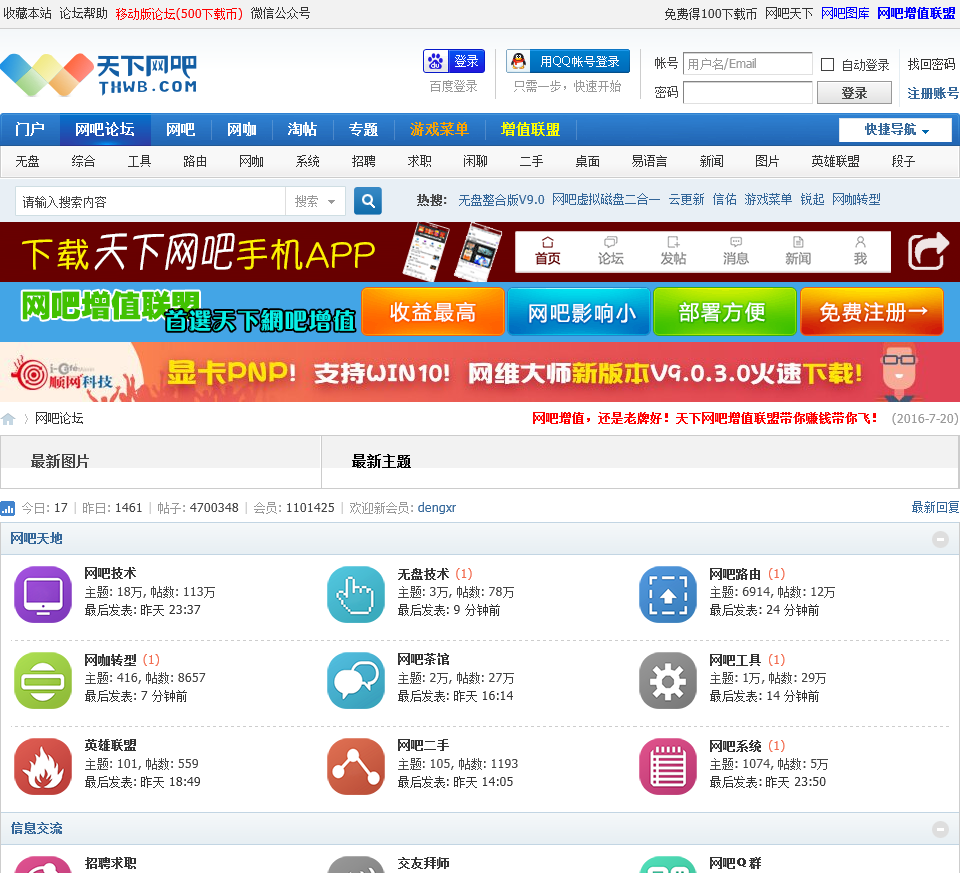Focus the 请输入搜索内容 search box
Viewport: 960px width, 873px height.
click(x=150, y=201)
